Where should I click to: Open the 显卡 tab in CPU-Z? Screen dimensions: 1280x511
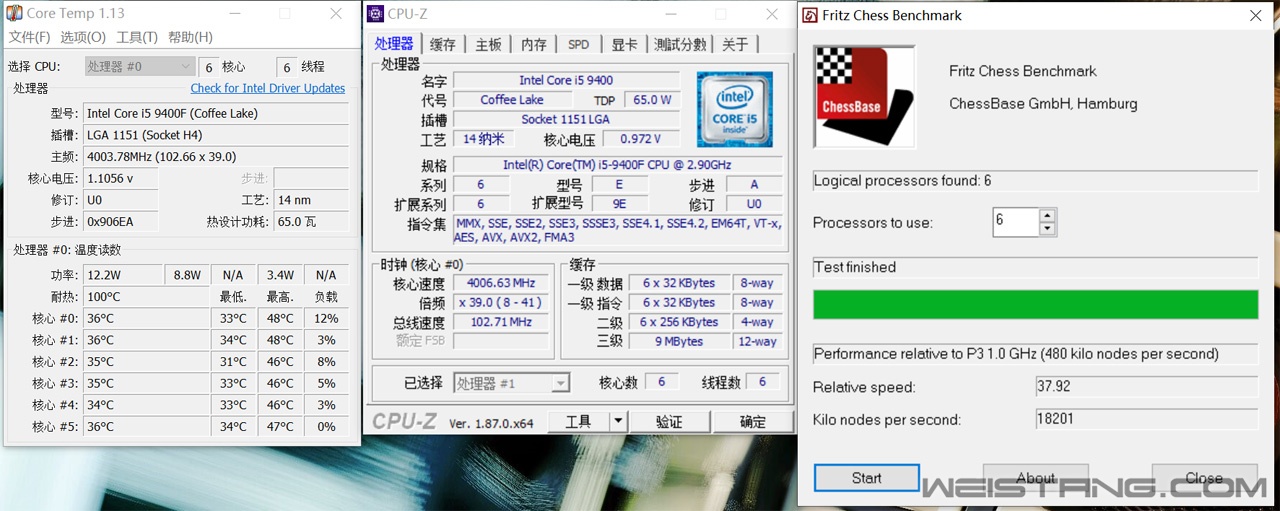(x=624, y=44)
